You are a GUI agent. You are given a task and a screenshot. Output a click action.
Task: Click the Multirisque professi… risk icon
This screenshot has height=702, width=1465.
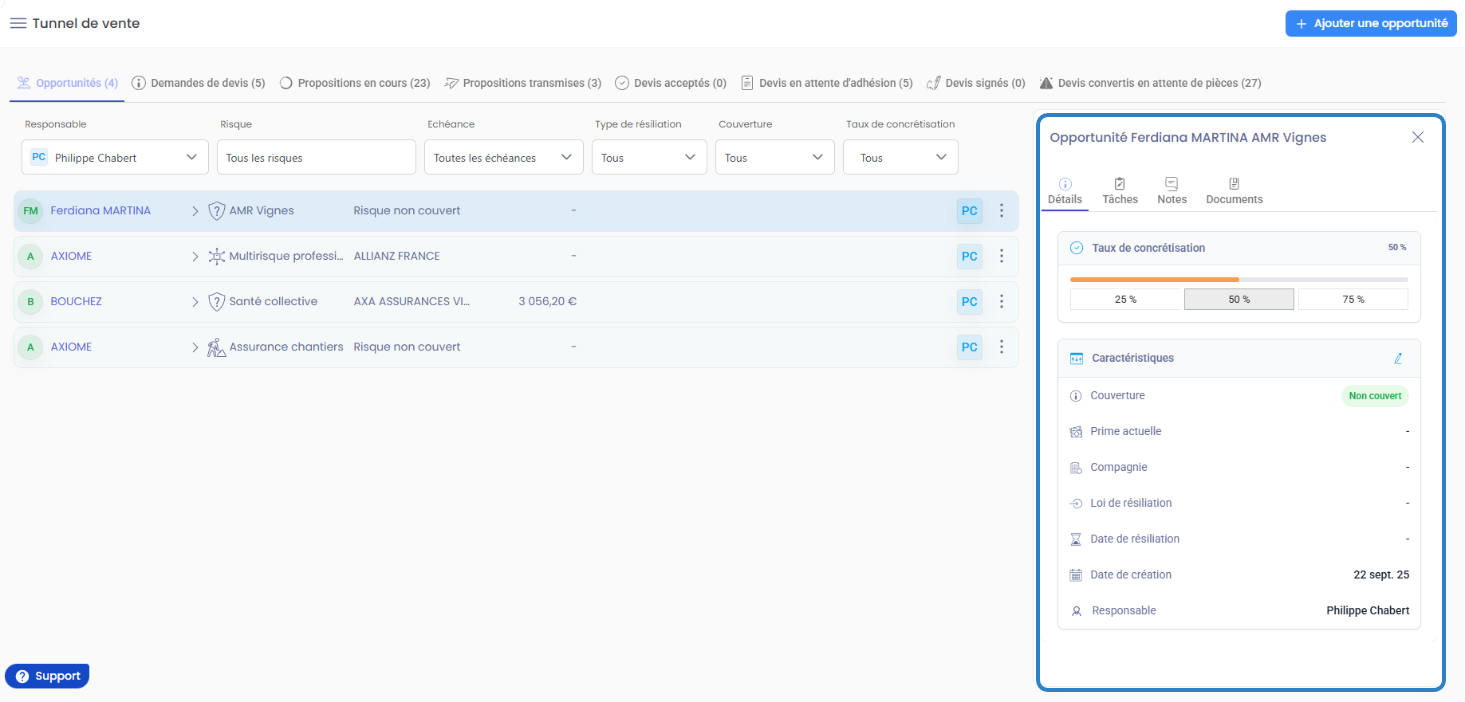click(x=216, y=256)
